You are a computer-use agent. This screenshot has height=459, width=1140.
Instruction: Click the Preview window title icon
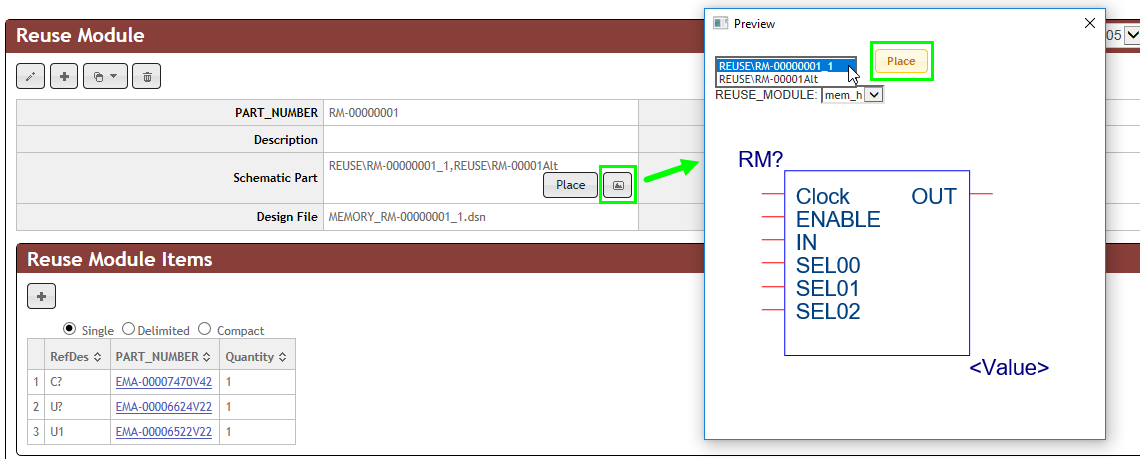click(x=720, y=23)
